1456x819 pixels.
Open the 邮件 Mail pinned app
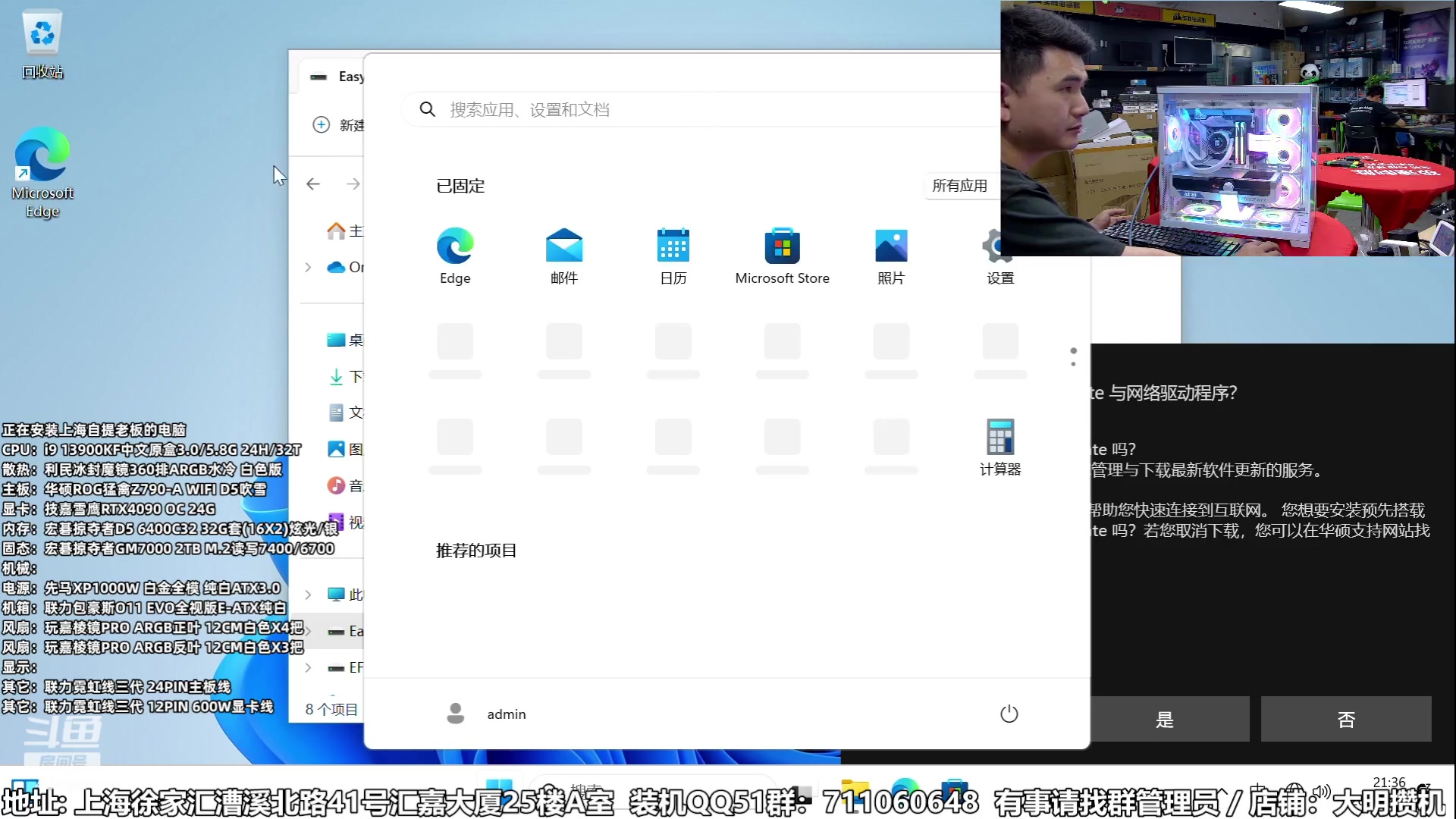click(563, 254)
